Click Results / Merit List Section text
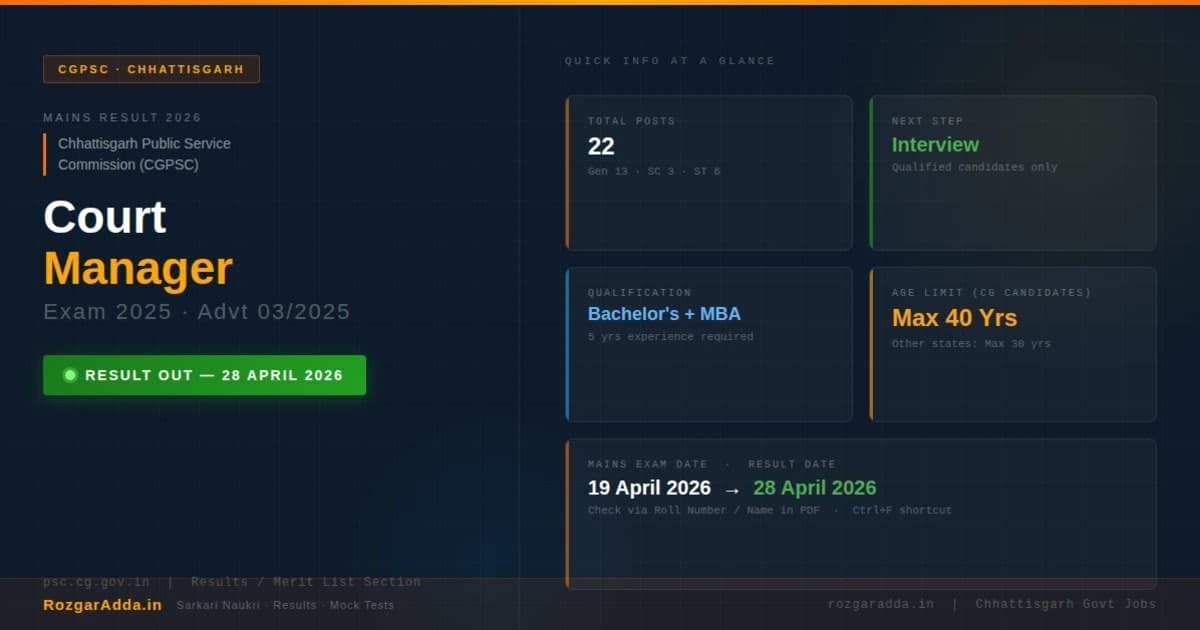Image resolution: width=1200 pixels, height=630 pixels. [x=306, y=581]
